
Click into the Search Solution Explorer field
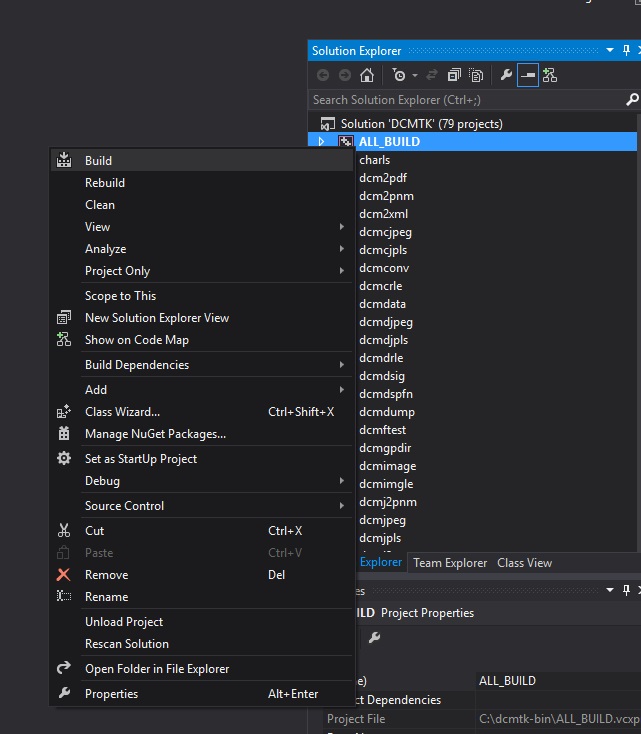click(x=468, y=100)
